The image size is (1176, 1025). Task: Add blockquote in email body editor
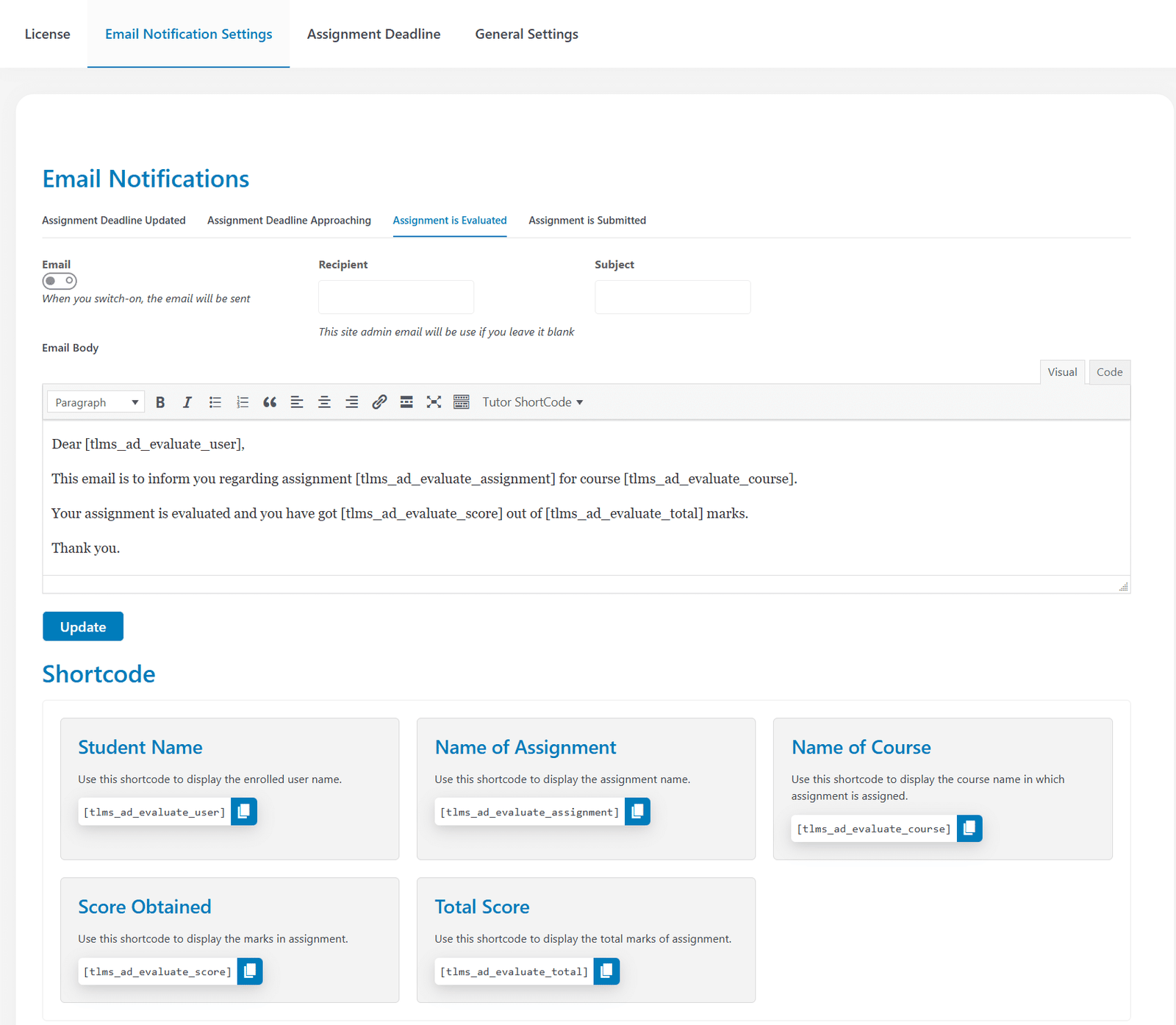click(270, 402)
